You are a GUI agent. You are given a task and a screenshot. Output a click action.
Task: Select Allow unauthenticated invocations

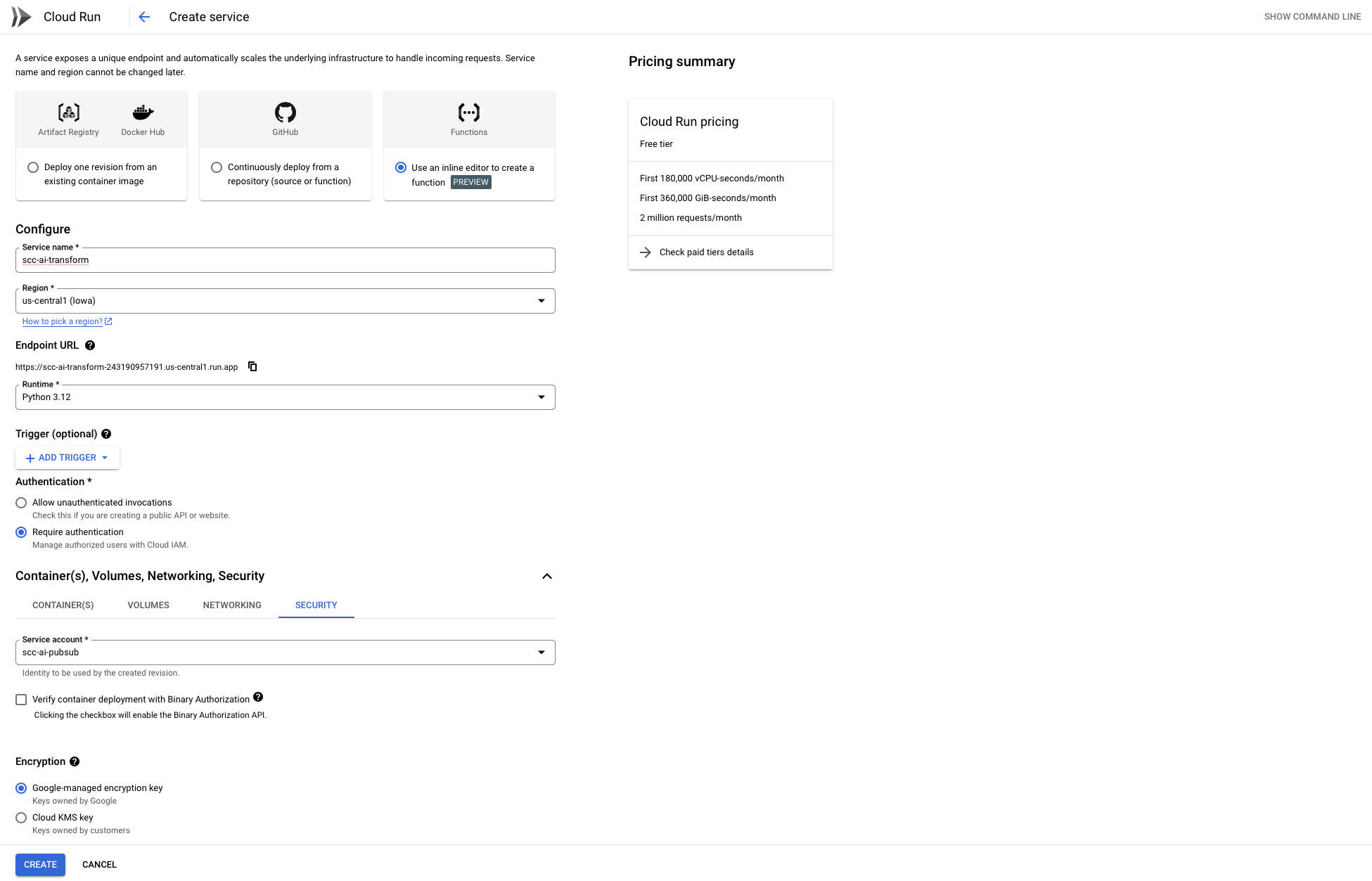(21, 503)
